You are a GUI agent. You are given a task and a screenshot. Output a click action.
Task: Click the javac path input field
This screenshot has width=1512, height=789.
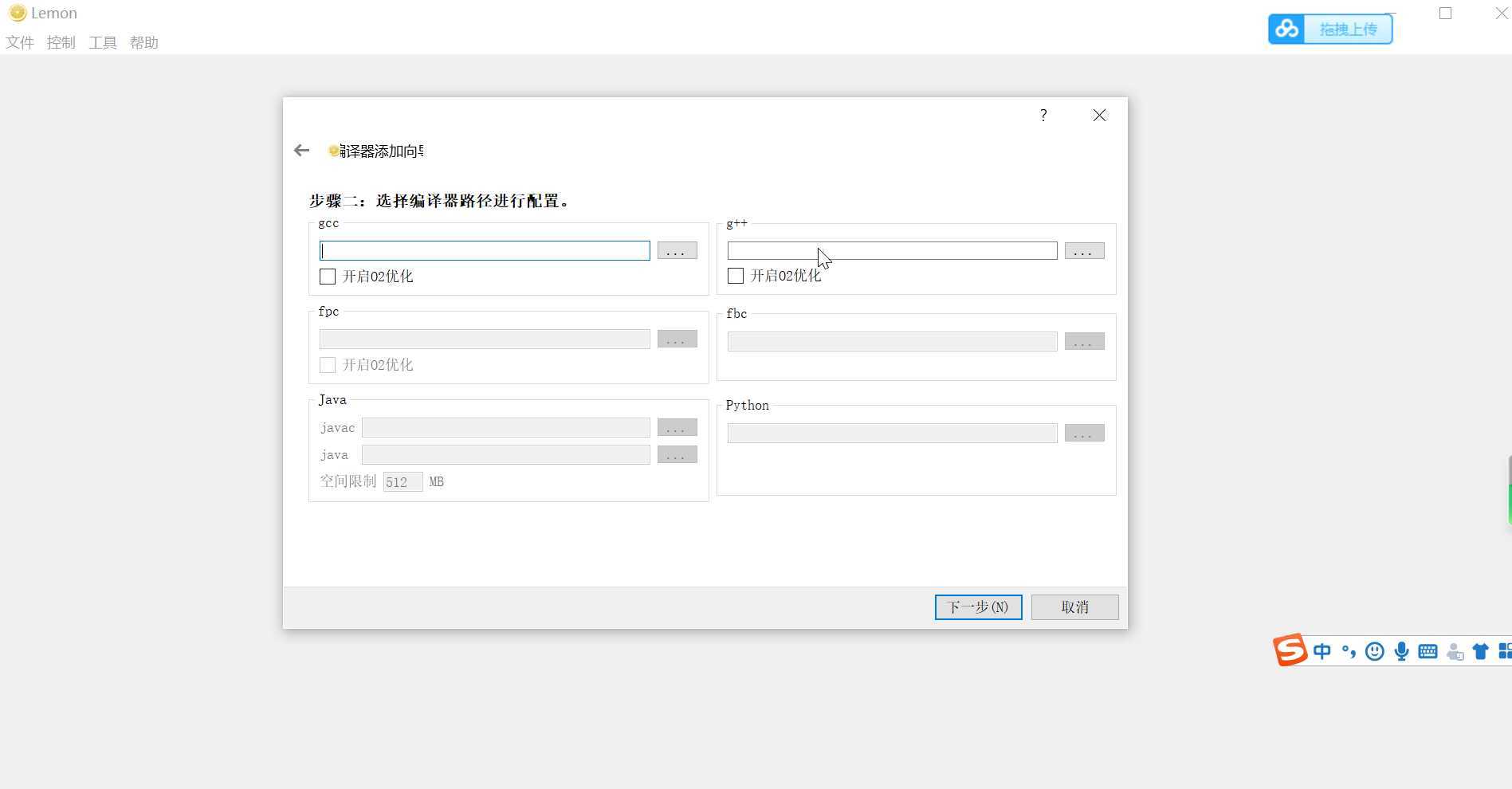(x=506, y=427)
